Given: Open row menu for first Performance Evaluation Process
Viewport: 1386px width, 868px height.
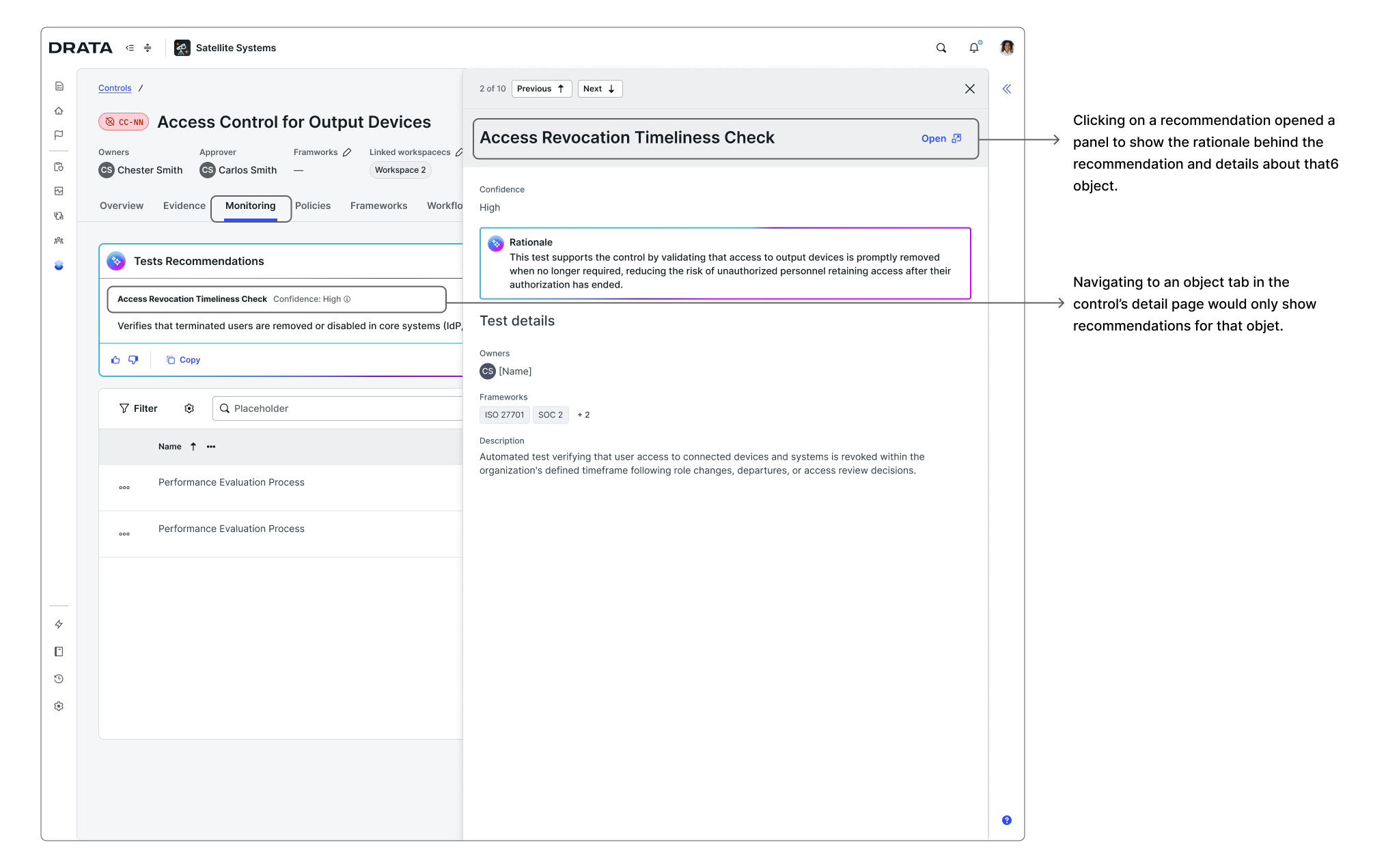Looking at the screenshot, I should [124, 488].
